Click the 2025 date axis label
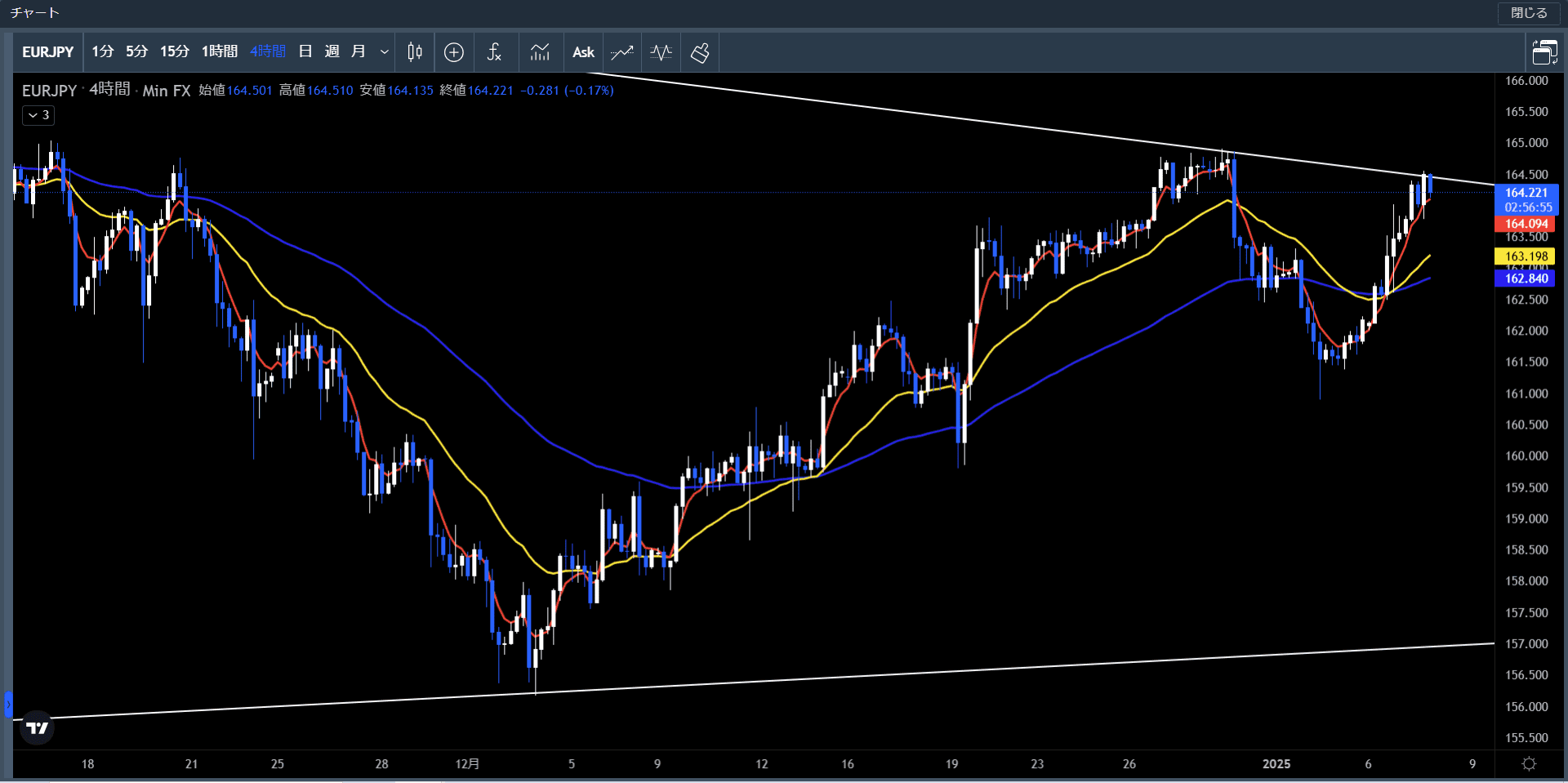 [1276, 764]
